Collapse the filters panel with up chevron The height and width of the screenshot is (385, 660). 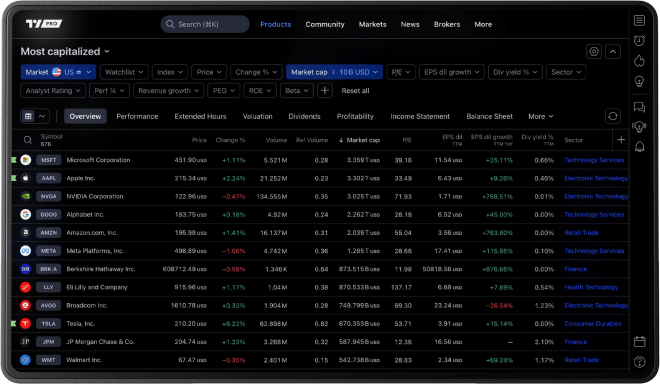pyautogui.click(x=613, y=51)
